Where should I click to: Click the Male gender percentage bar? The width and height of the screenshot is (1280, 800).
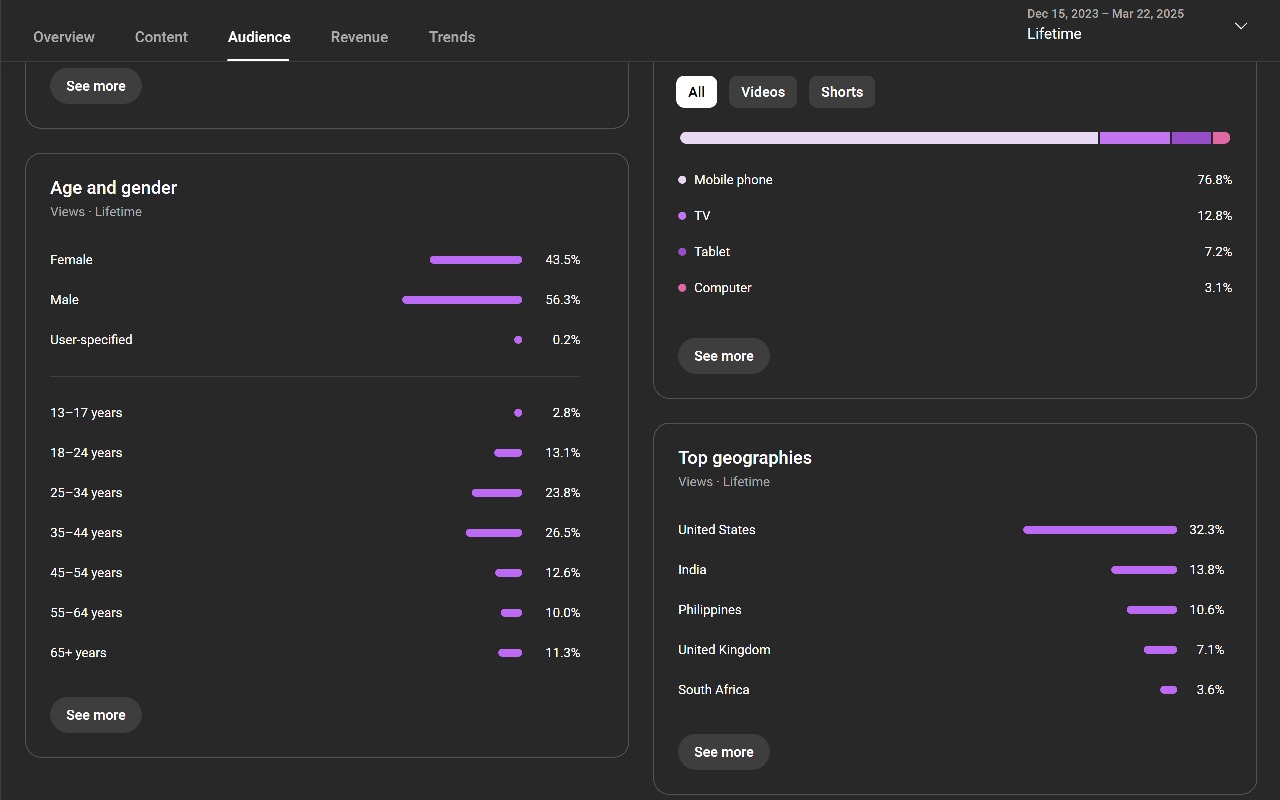pos(462,300)
